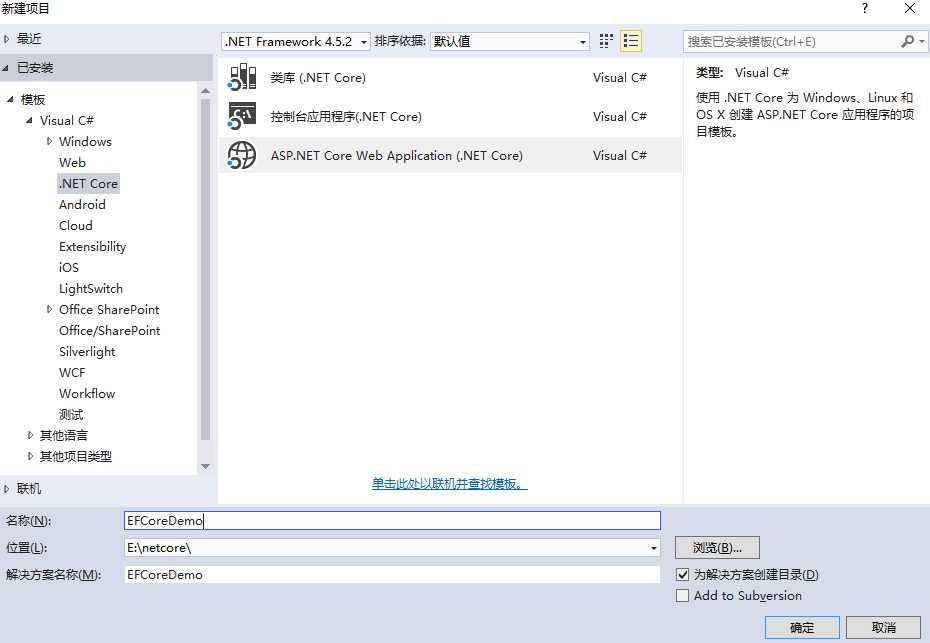Confirm with the 确定 button
Viewport: 930px width, 643px height.
point(802,628)
